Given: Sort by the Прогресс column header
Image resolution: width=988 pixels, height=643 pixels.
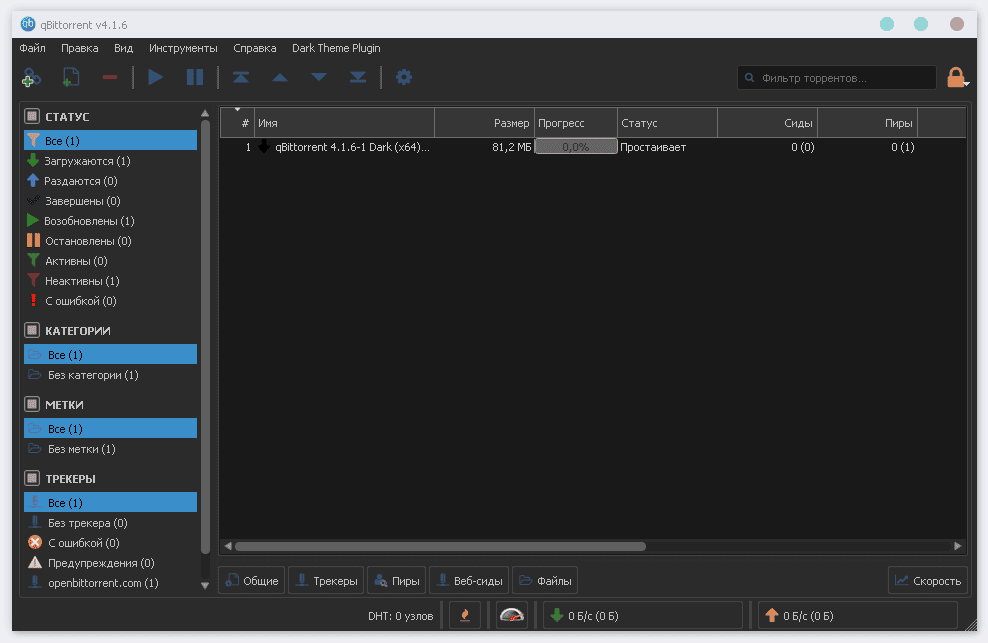Looking at the screenshot, I should 576,123.
